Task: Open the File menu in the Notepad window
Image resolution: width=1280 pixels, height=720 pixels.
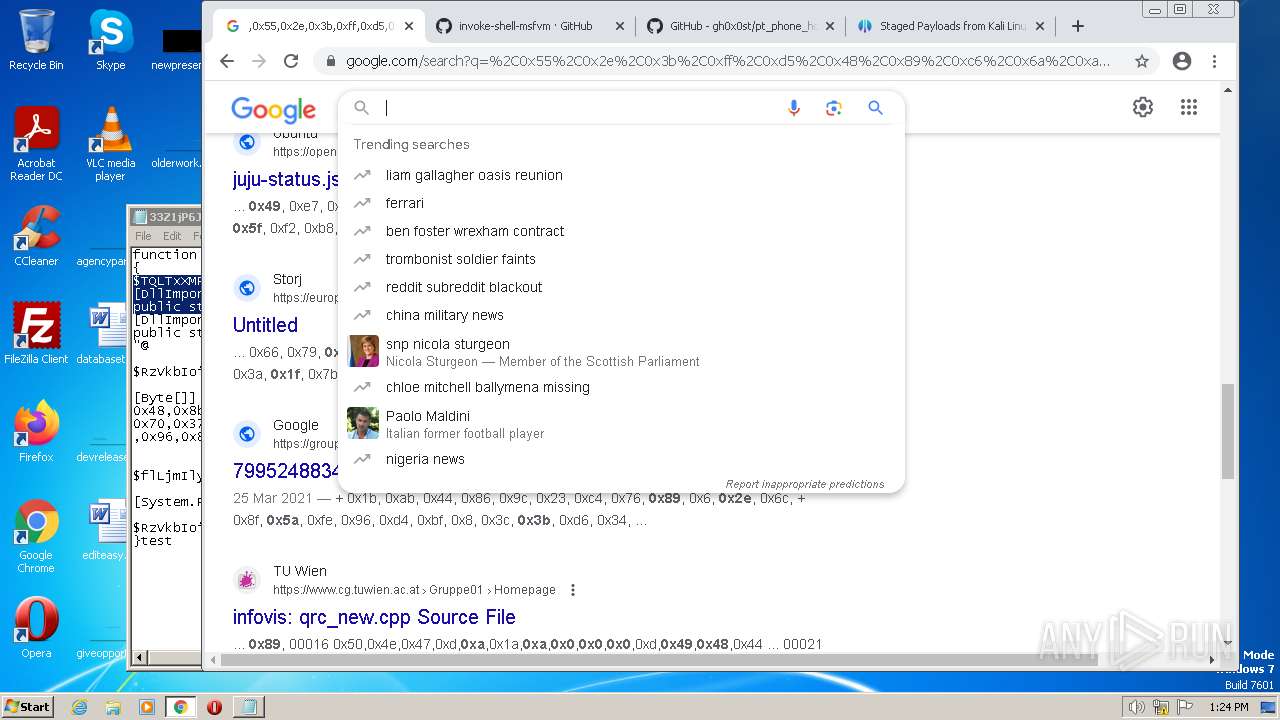Action: pyautogui.click(x=143, y=236)
